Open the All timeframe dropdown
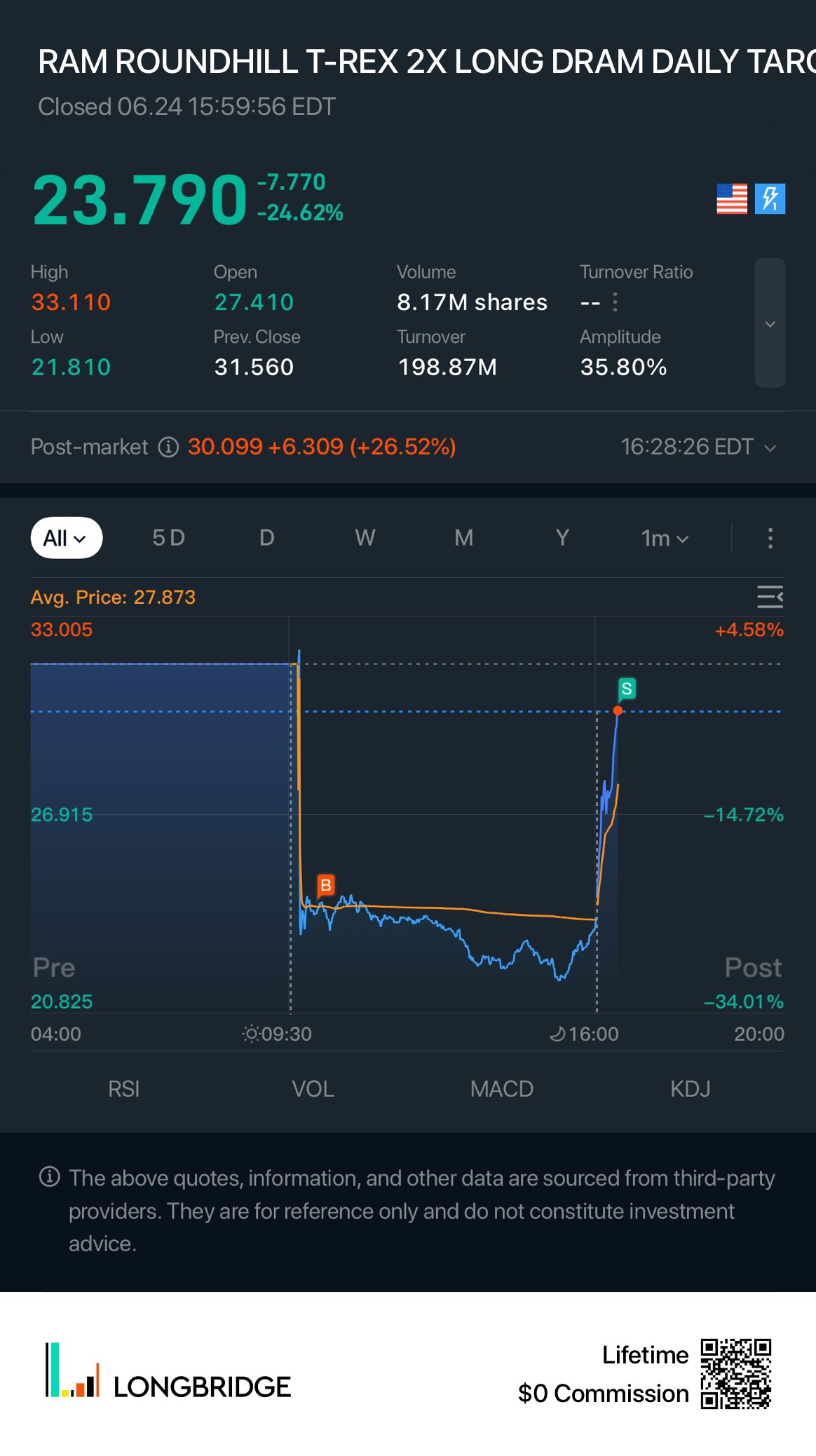Viewport: 816px width, 1456px height. [x=67, y=538]
